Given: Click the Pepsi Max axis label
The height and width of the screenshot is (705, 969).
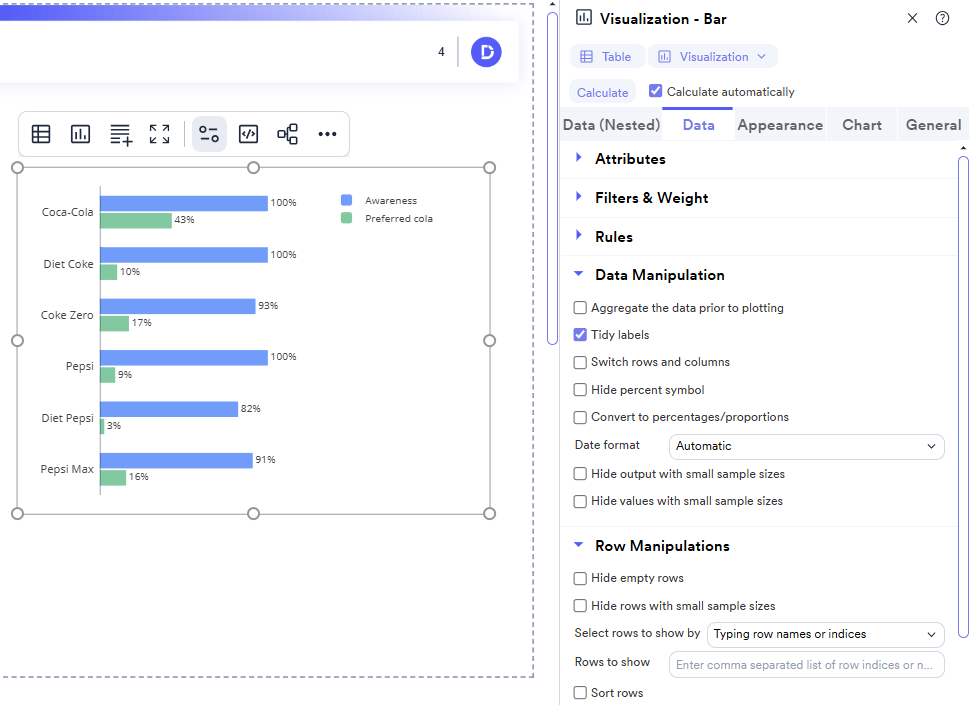Looking at the screenshot, I should pos(67,470).
